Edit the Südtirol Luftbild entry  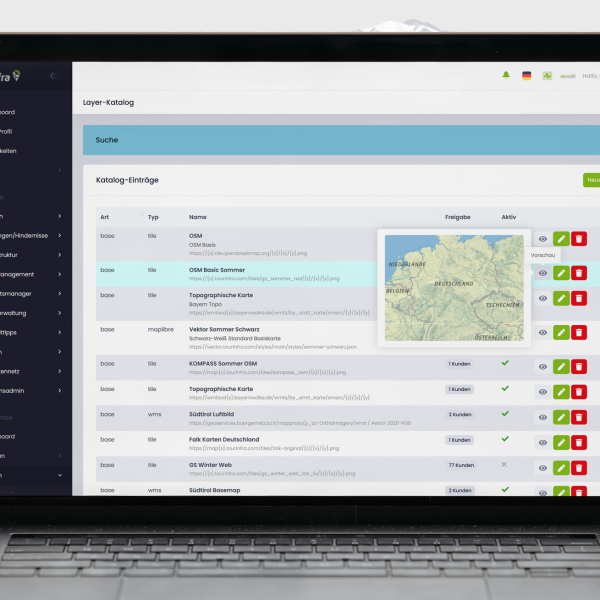561,417
